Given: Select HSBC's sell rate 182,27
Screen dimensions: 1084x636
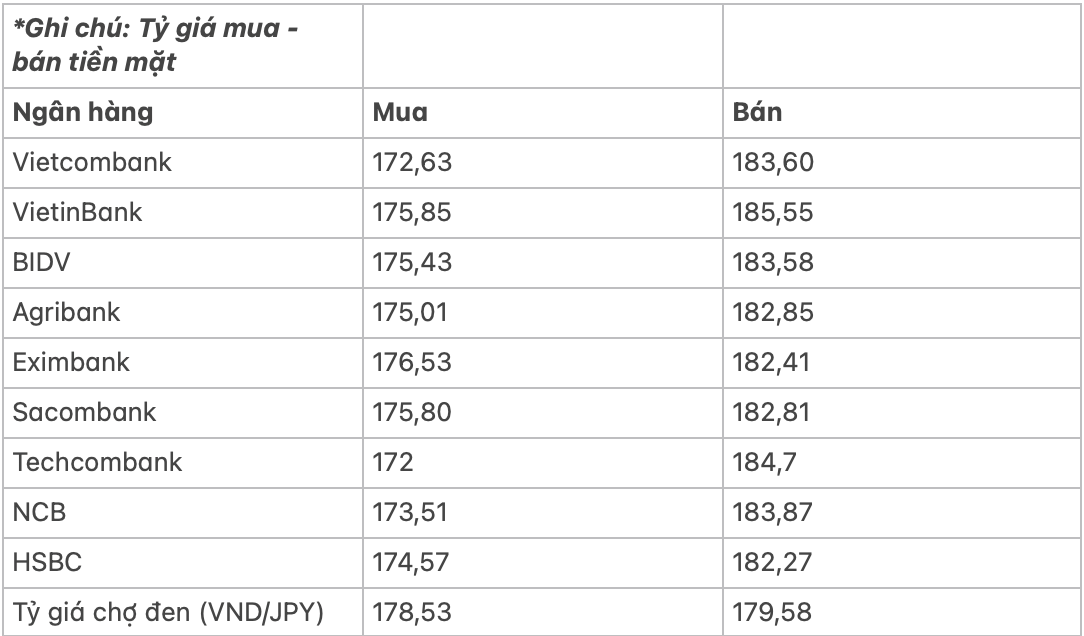Looking at the screenshot, I should 774,563.
